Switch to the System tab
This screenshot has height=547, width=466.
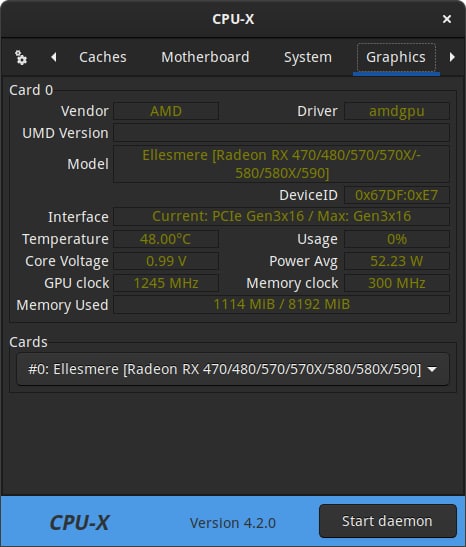point(308,57)
